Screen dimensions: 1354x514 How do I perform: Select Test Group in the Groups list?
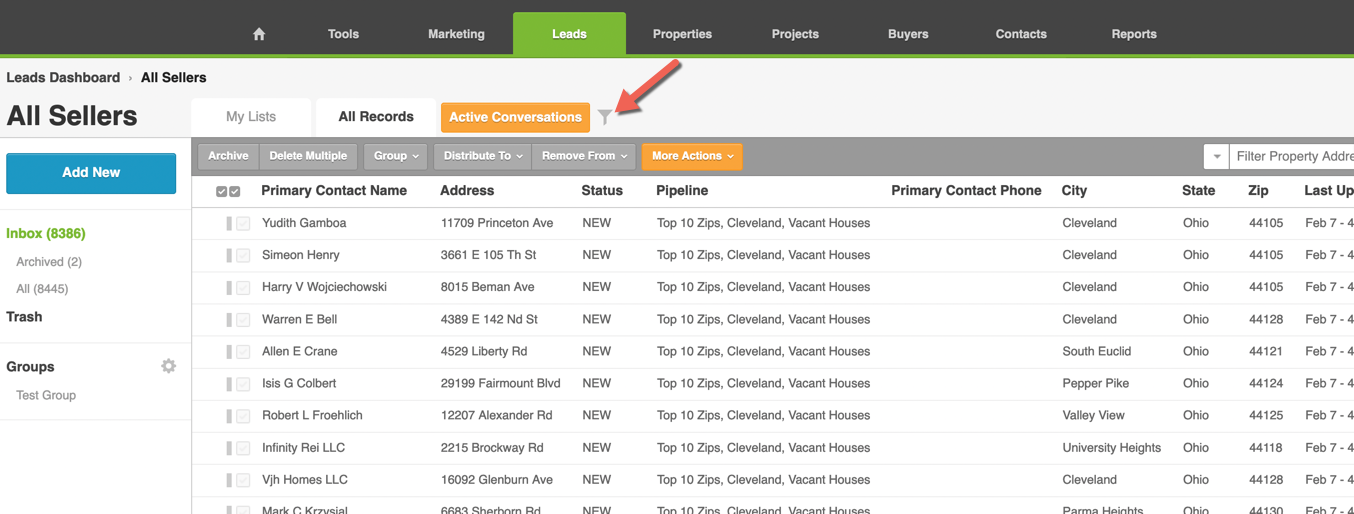click(x=46, y=395)
